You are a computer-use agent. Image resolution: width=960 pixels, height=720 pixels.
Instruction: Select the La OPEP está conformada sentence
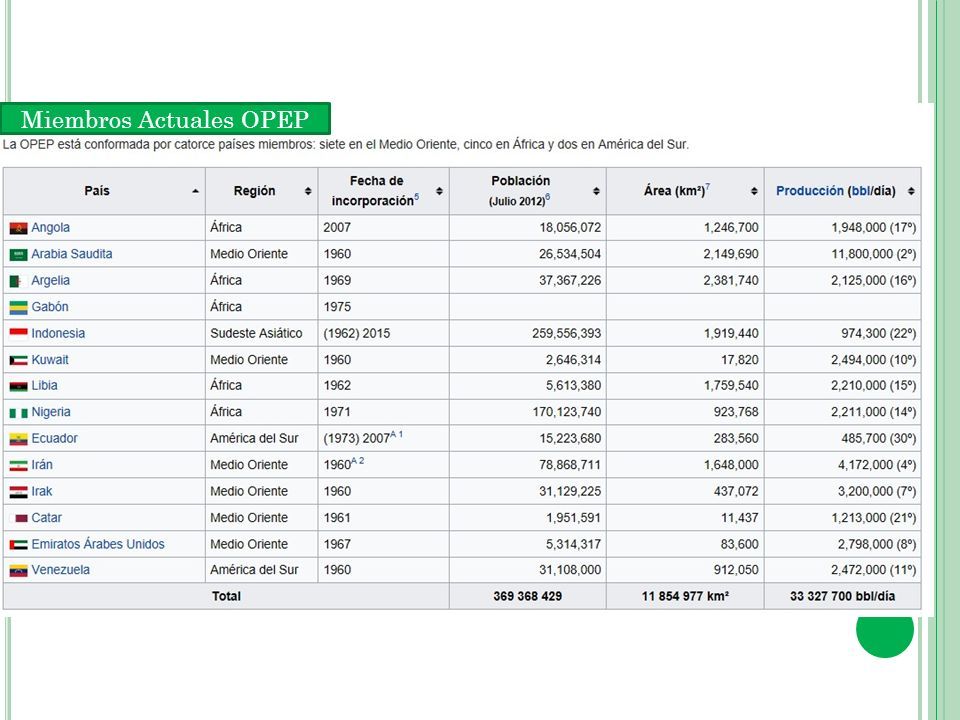click(346, 144)
